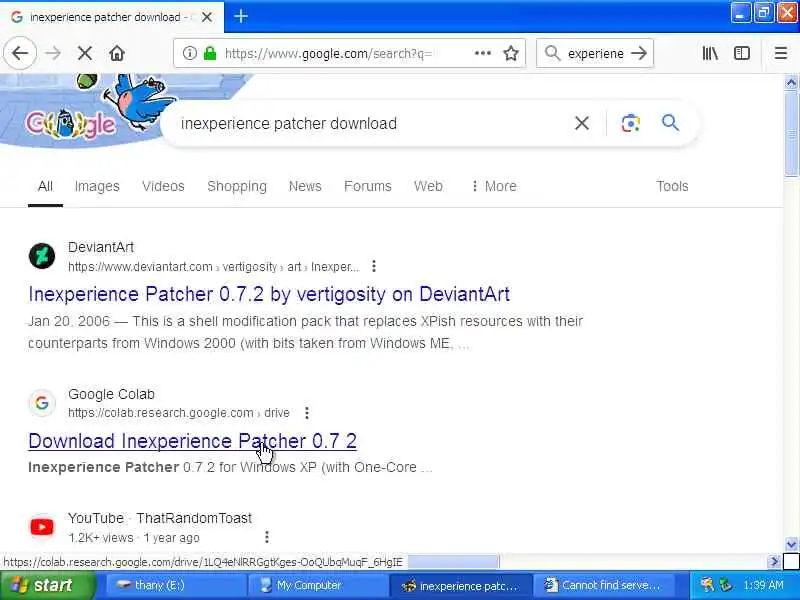This screenshot has height=600, width=800.
Task: Bookmark this page with the star icon
Action: point(511,53)
